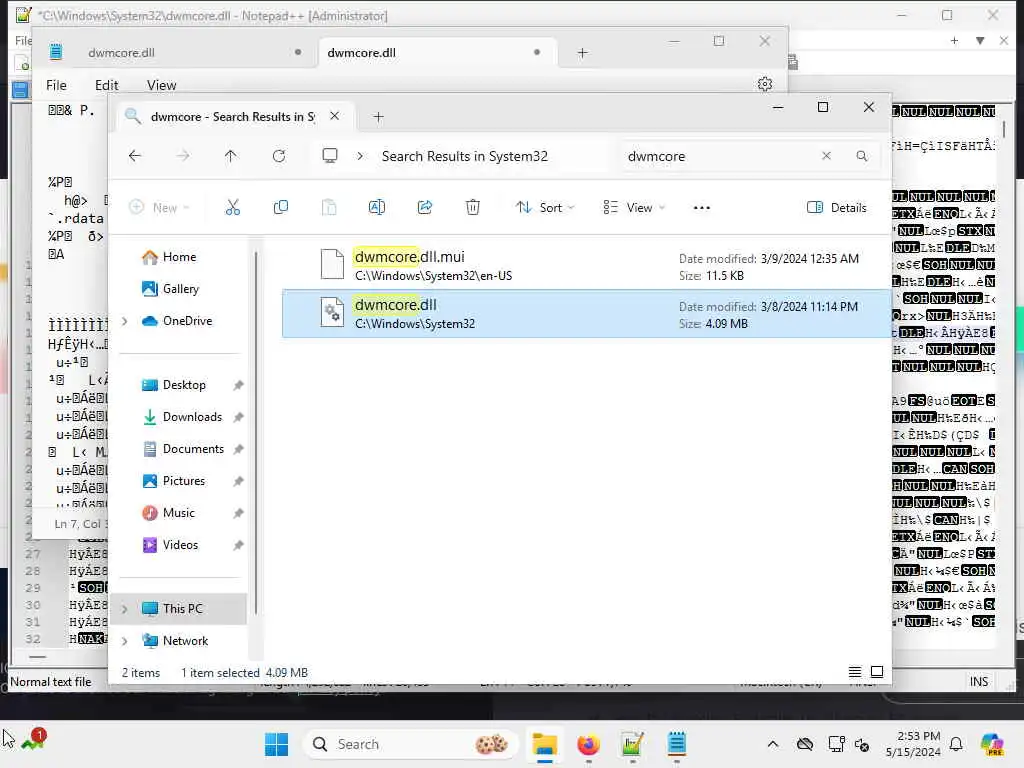
Task: Open Gallery in navigation pane
Action: coord(180,289)
